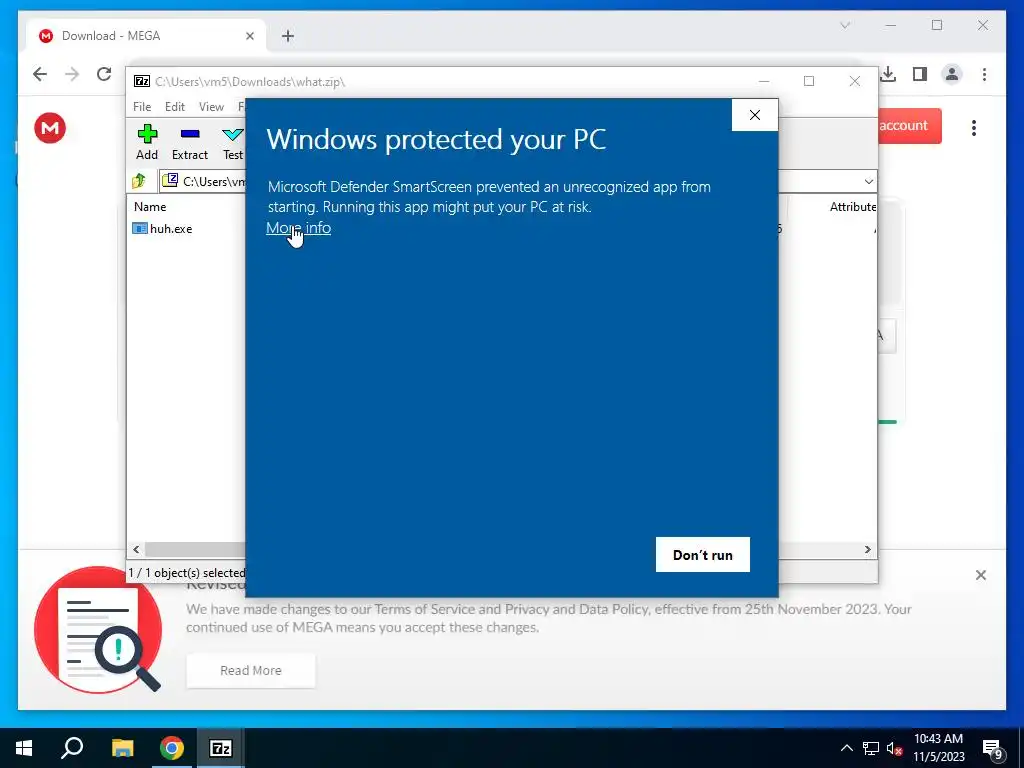1024x768 pixels.
Task: Open Chrome downloads icon
Action: click(888, 74)
